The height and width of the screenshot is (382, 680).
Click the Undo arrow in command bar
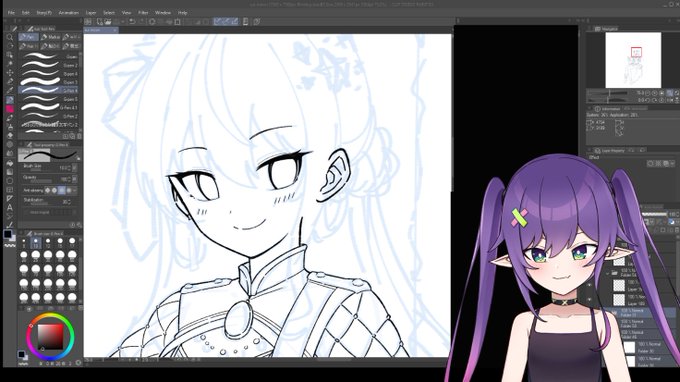coord(132,22)
